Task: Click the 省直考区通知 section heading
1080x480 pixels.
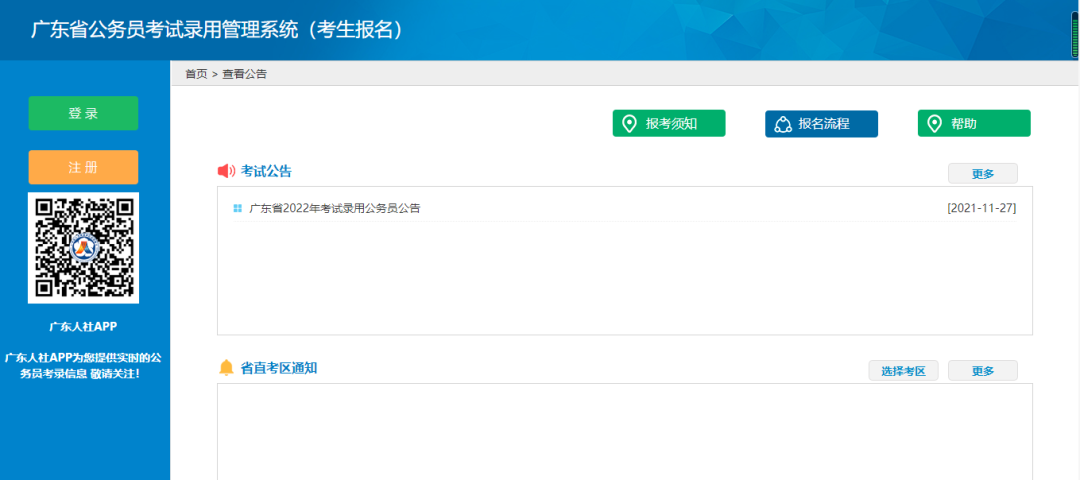Action: pyautogui.click(x=279, y=368)
